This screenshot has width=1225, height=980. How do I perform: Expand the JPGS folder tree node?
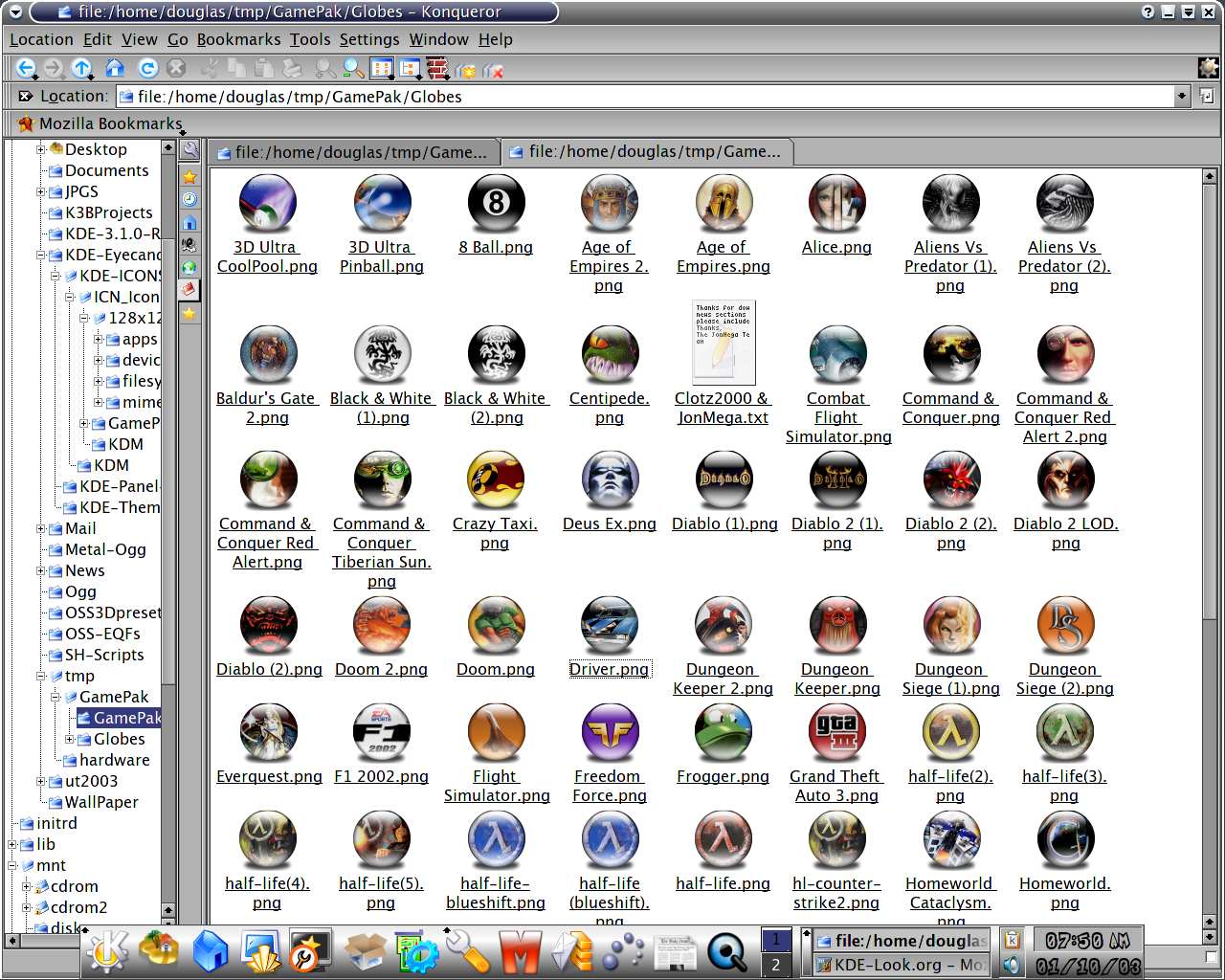point(41,191)
